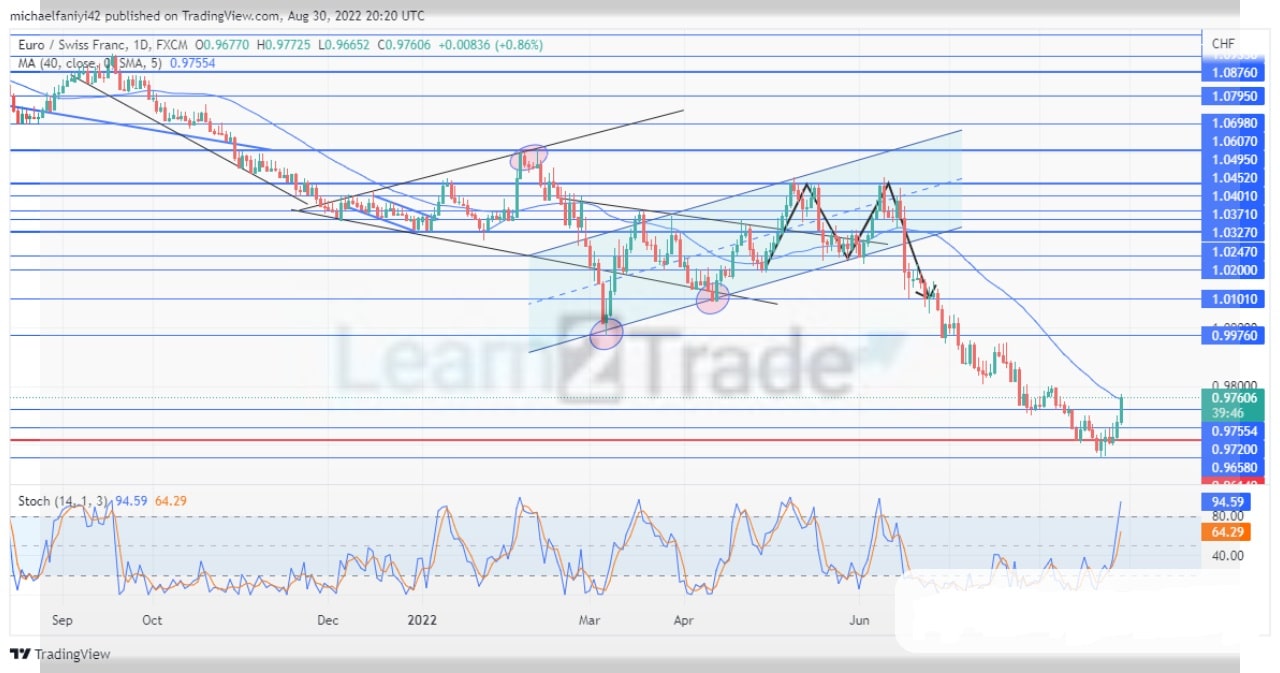Click the 0.97554 moving average price label
Image resolution: width=1280 pixels, height=673 pixels.
tap(1232, 431)
